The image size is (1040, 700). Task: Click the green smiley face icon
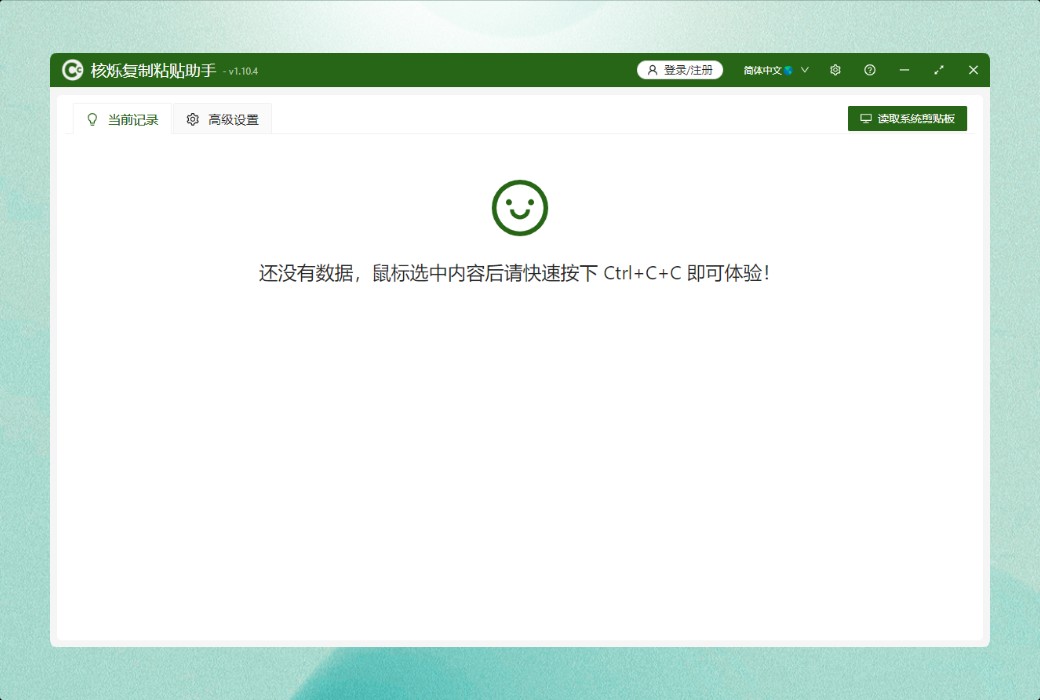pos(520,208)
